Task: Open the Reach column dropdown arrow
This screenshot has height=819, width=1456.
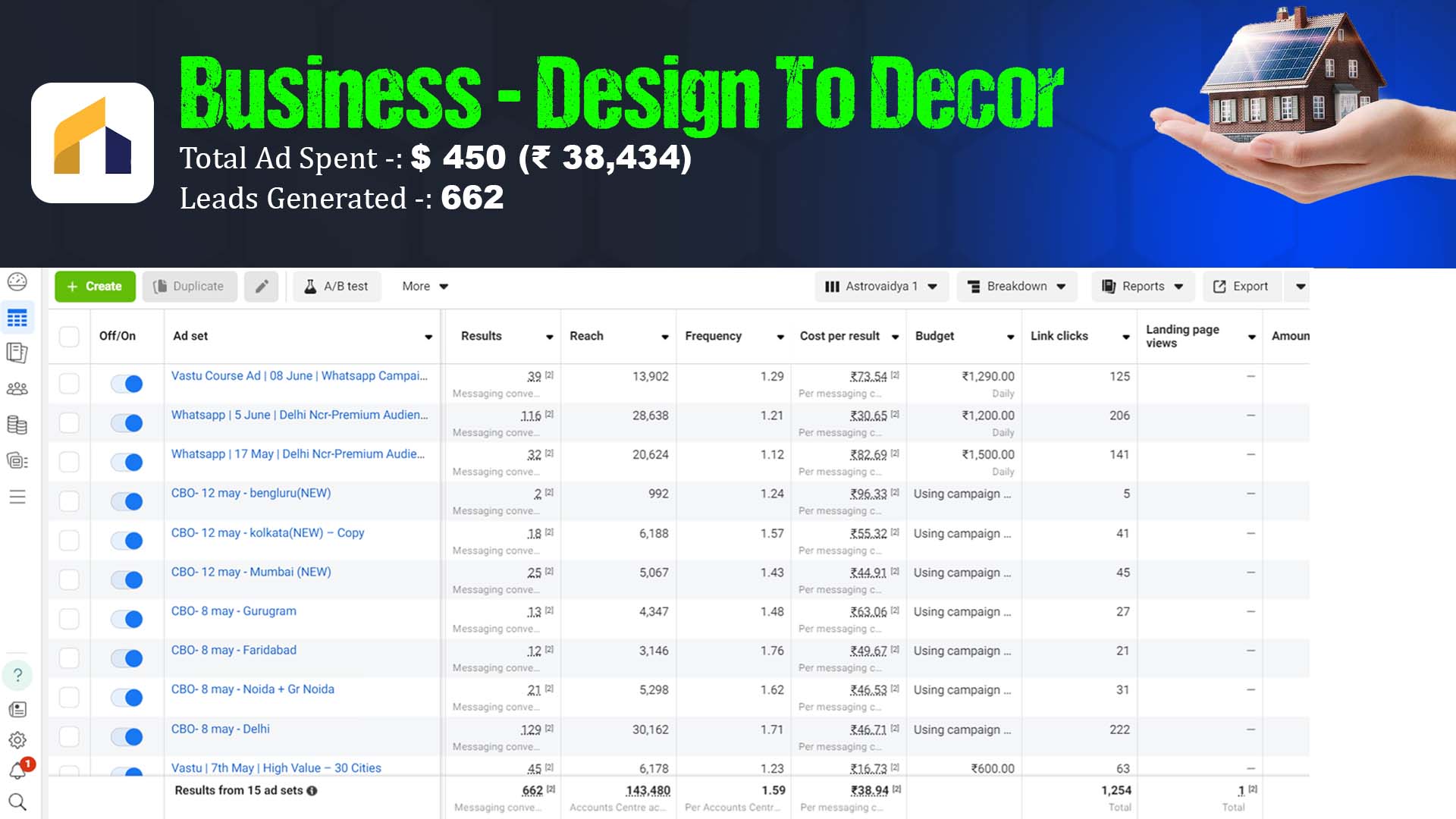Action: tap(665, 337)
